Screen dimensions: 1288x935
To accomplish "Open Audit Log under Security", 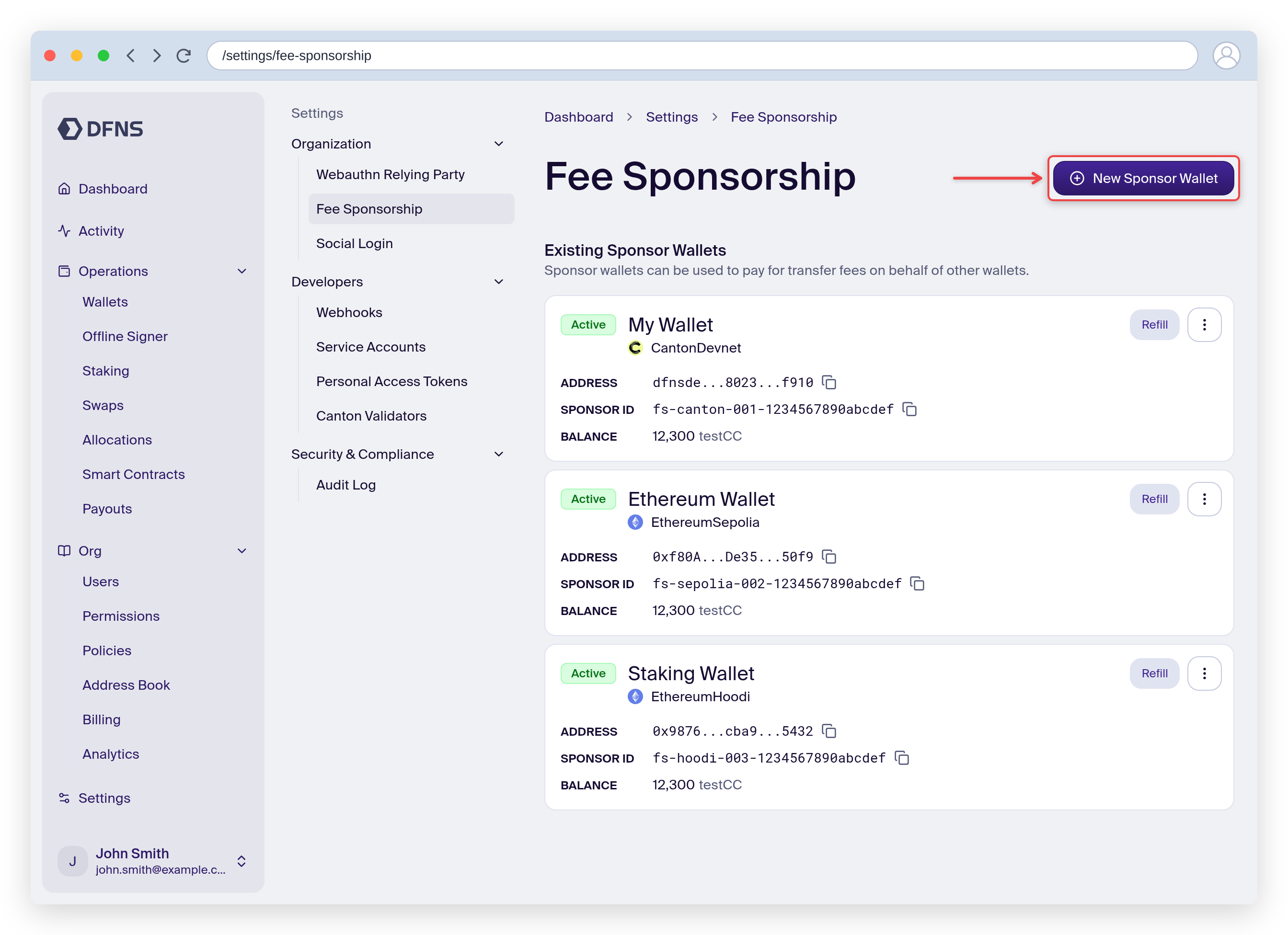I will 346,485.
